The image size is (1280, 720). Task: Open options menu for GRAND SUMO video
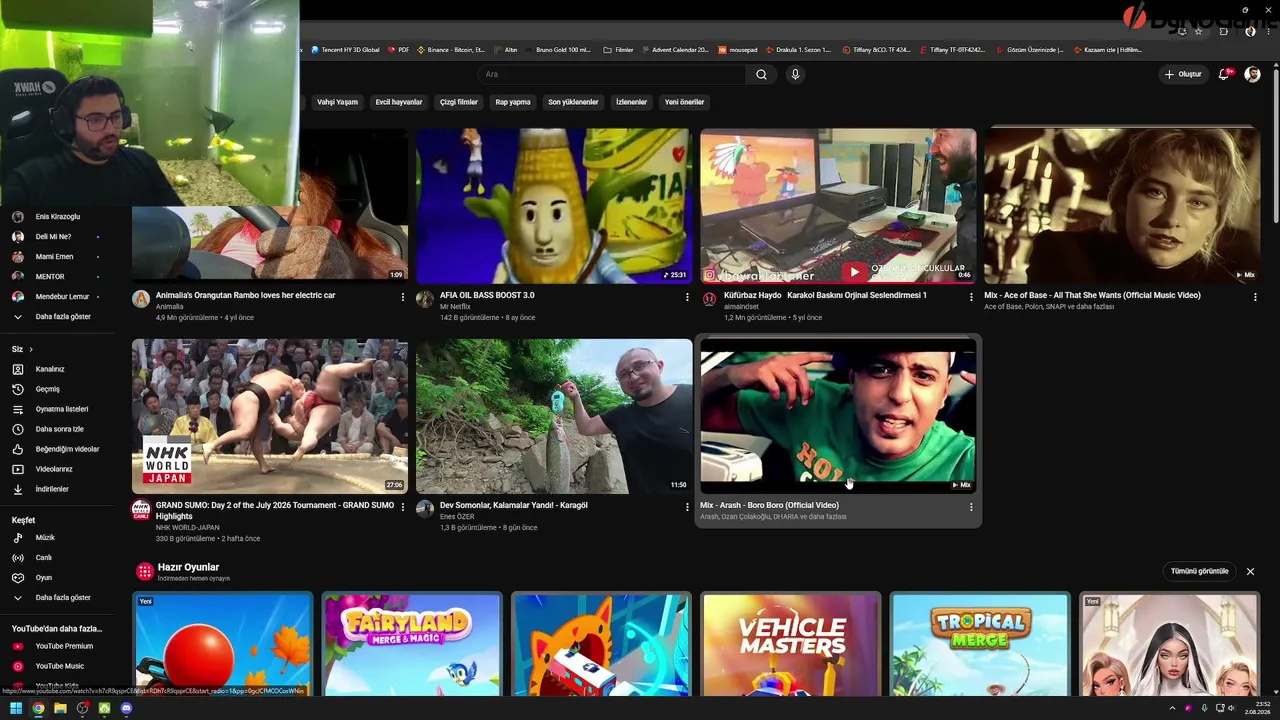click(403, 507)
